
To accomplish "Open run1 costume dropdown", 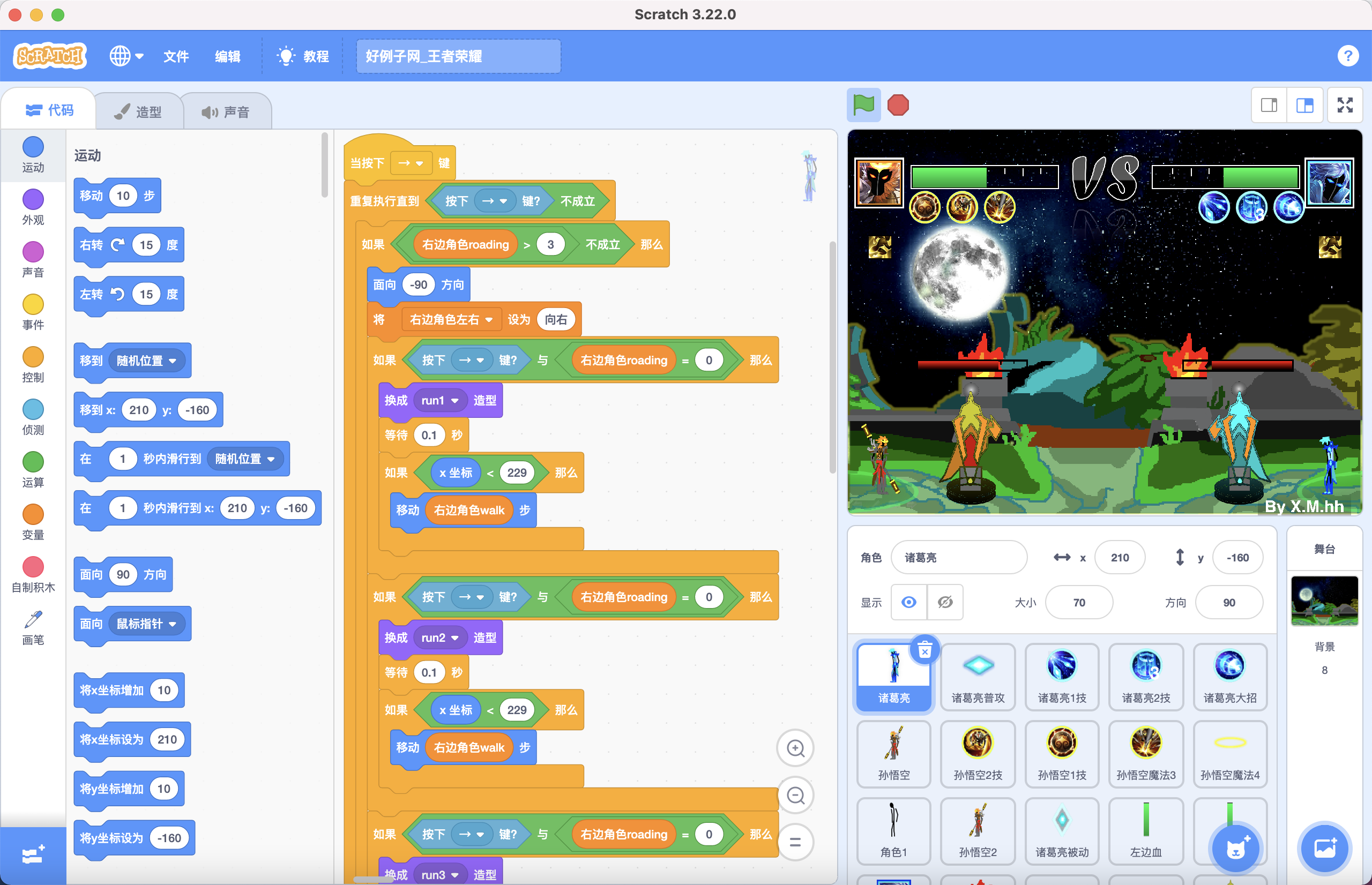I will (439, 401).
